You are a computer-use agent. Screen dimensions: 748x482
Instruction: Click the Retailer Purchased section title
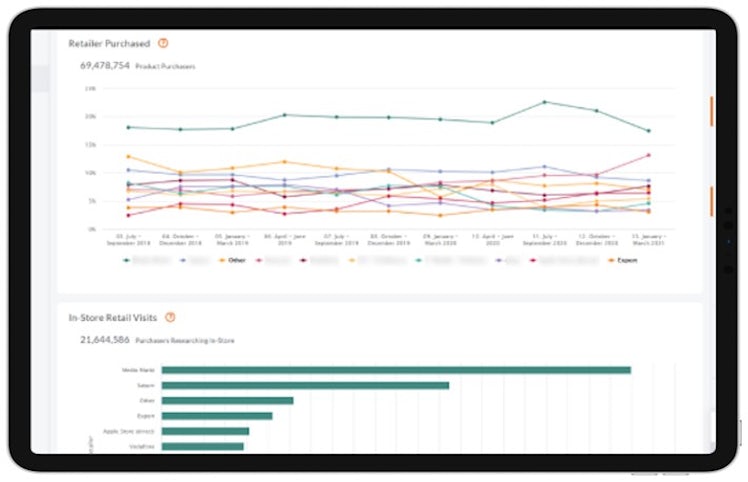pyautogui.click(x=109, y=44)
